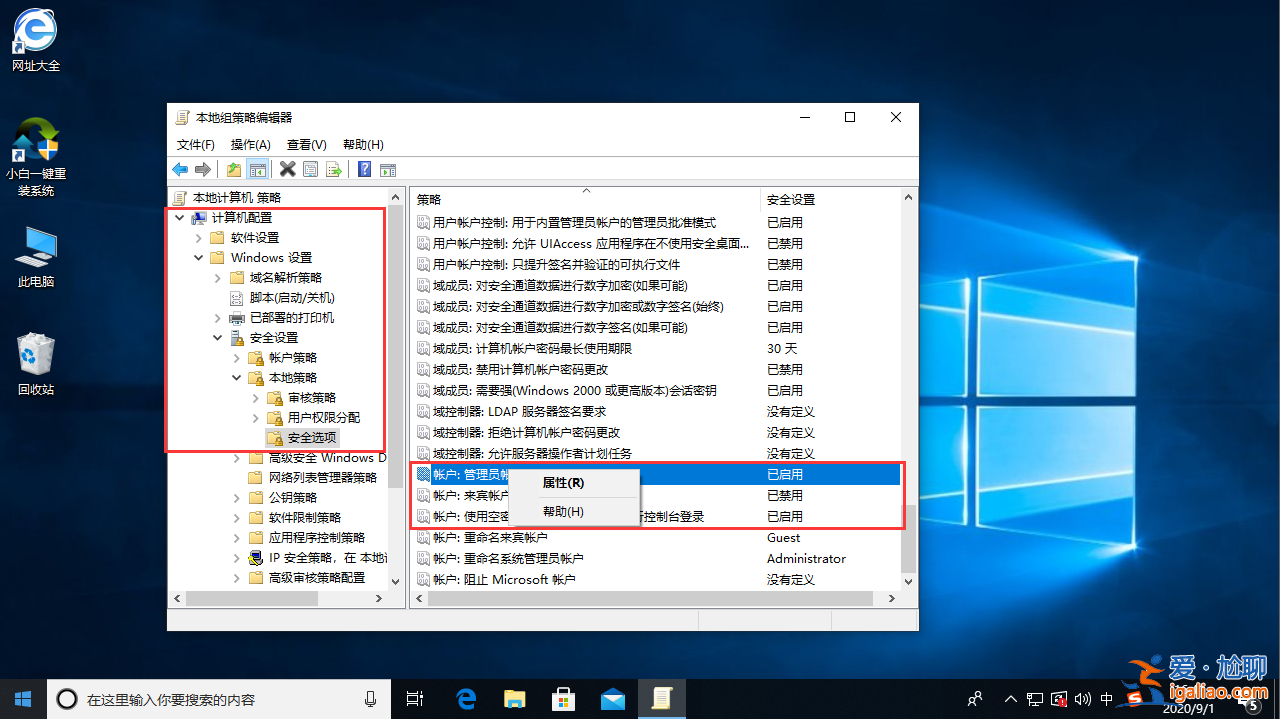Select the Up one level folder icon
Viewport: 1280px width, 719px height.
233,169
